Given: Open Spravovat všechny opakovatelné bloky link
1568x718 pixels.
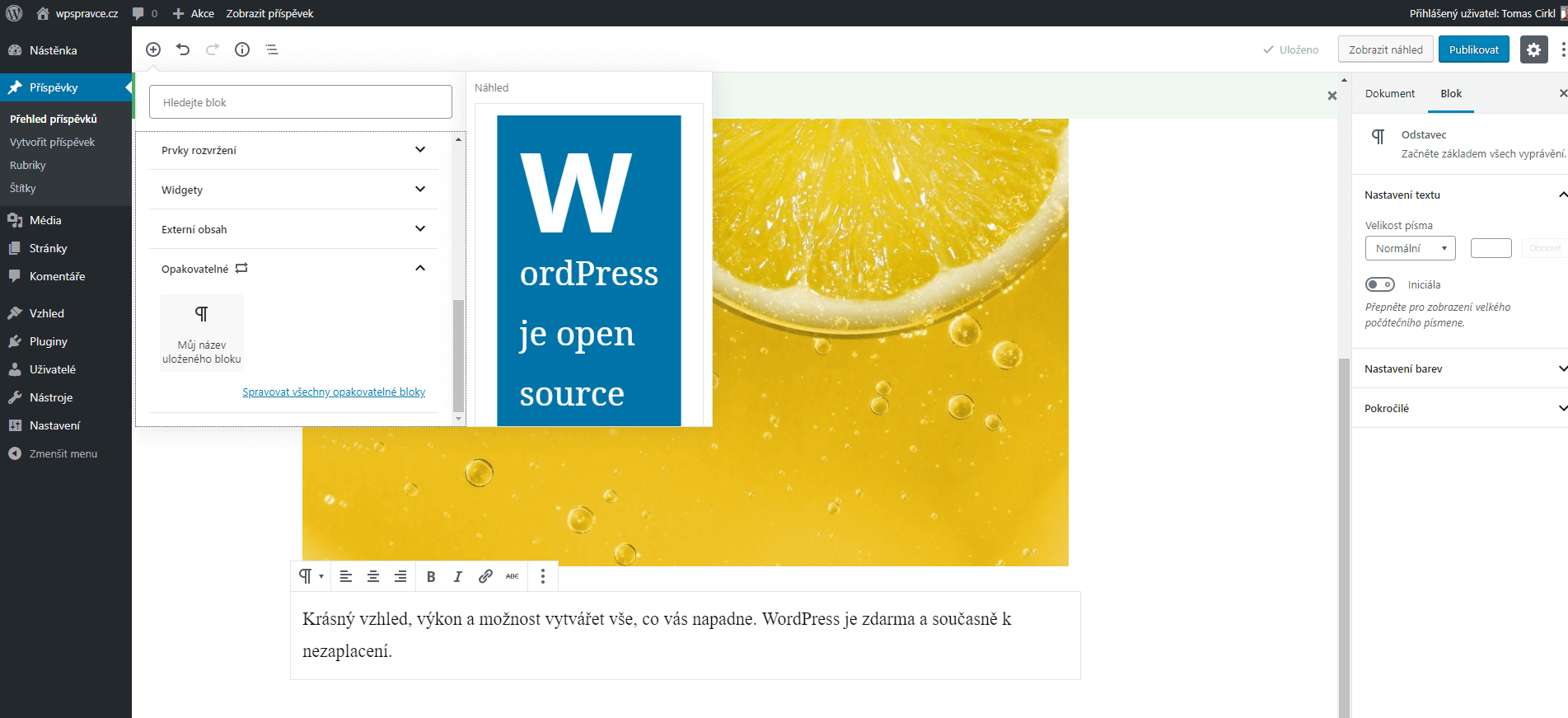Looking at the screenshot, I should pos(334,392).
